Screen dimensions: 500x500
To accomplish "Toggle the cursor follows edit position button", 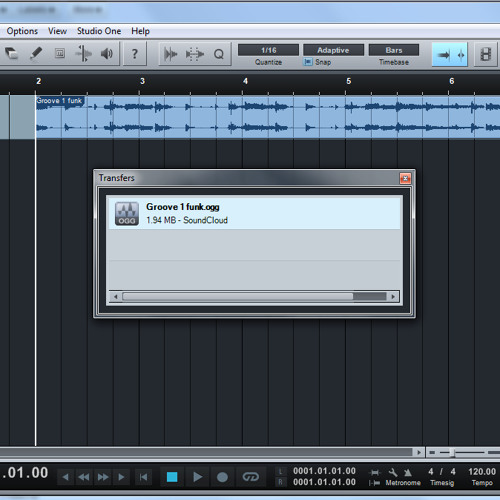I will [x=461, y=55].
